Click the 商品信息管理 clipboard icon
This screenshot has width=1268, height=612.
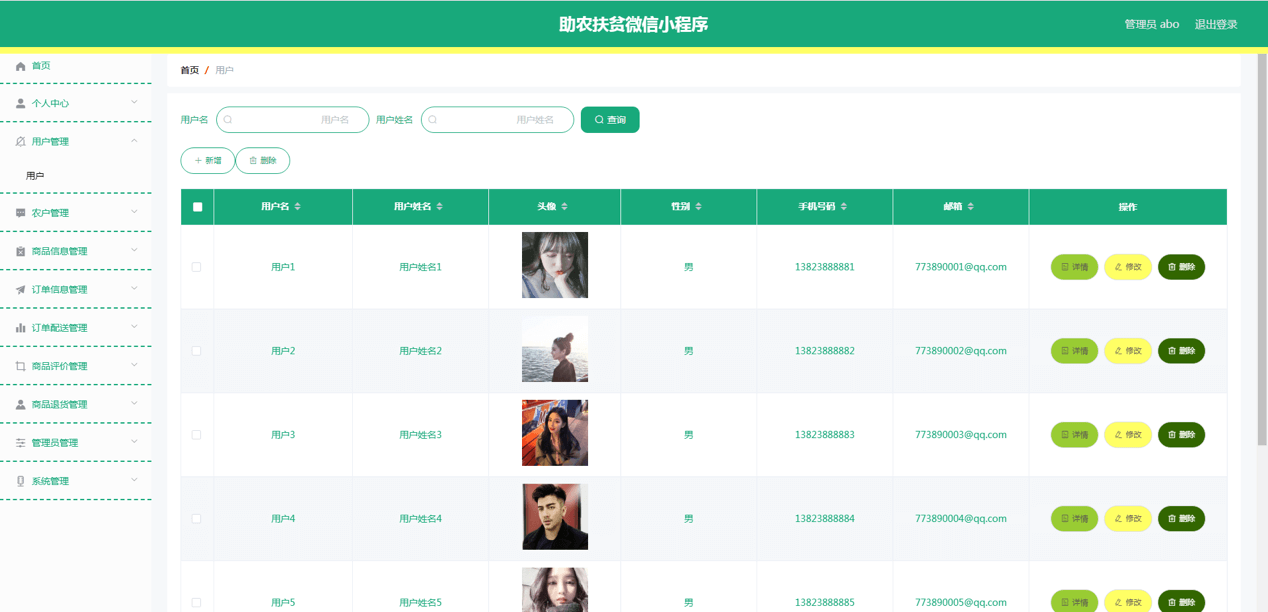pos(20,252)
